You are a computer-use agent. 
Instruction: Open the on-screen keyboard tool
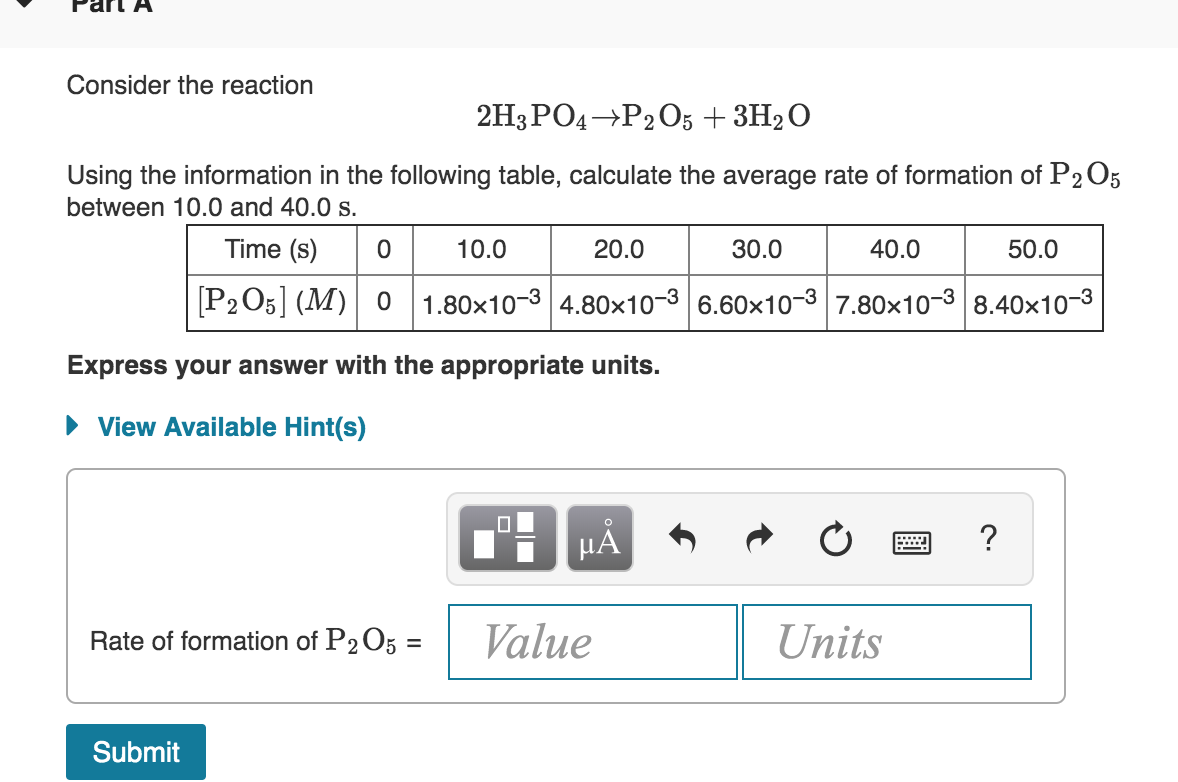coord(911,542)
